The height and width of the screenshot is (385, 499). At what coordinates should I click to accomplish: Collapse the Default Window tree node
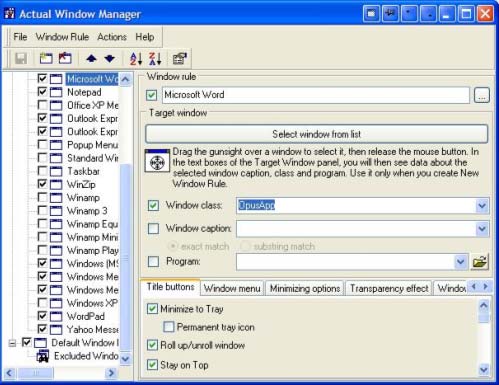click(x=12, y=343)
